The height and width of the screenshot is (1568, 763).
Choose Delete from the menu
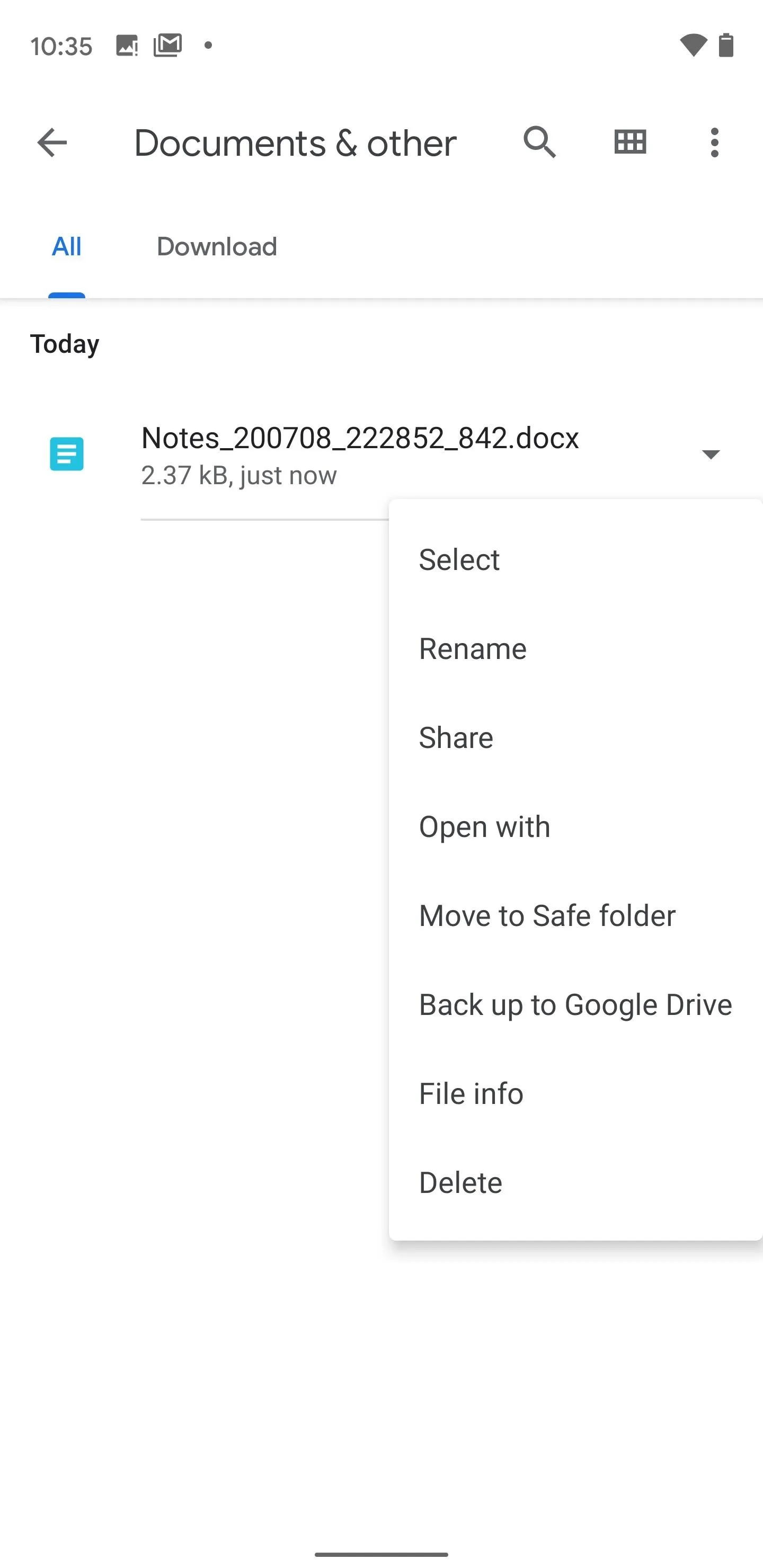point(575,1182)
